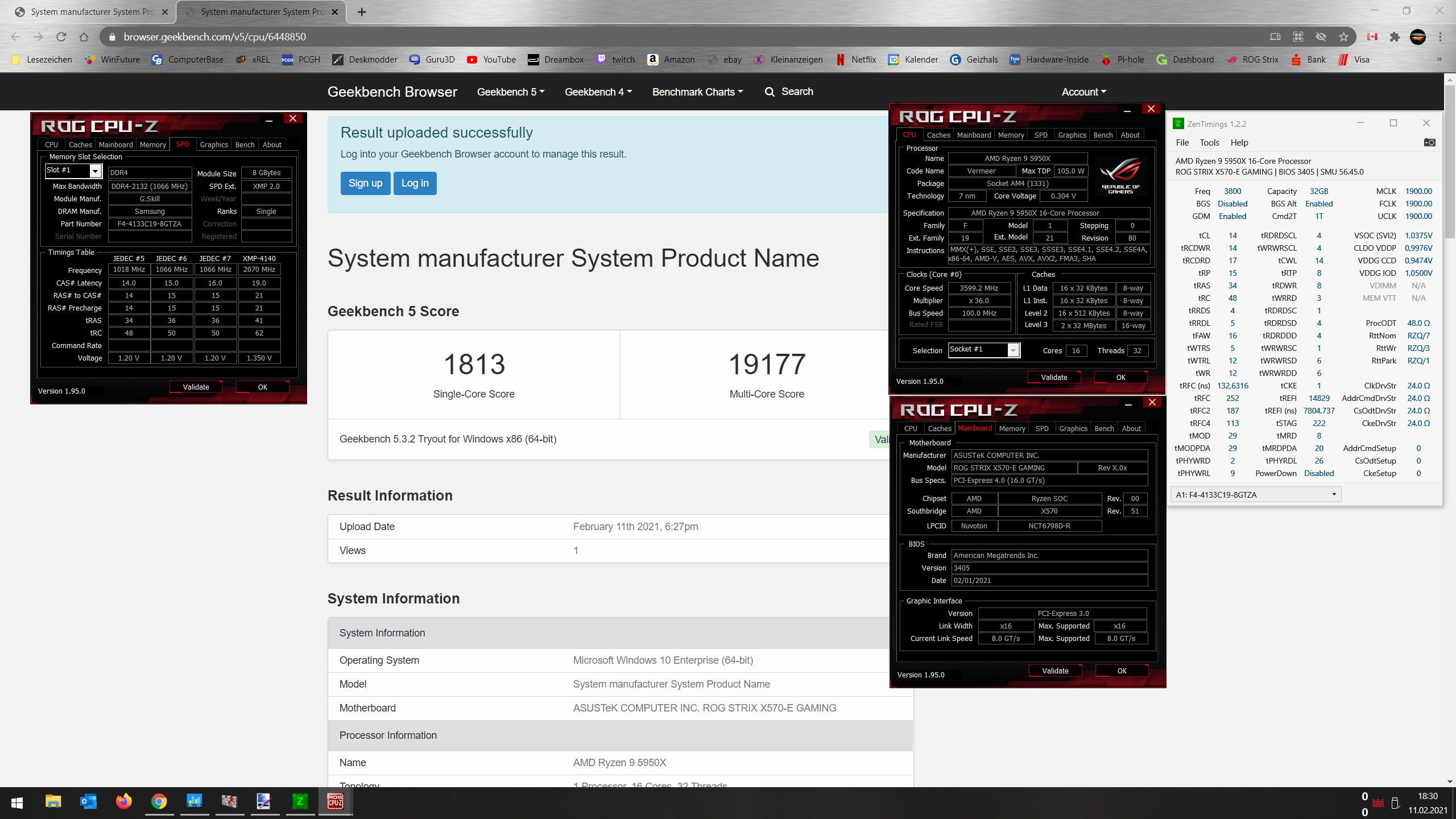Open the Socket #1 selection dropdown
Viewport: 1456px width, 819px height.
(x=984, y=350)
